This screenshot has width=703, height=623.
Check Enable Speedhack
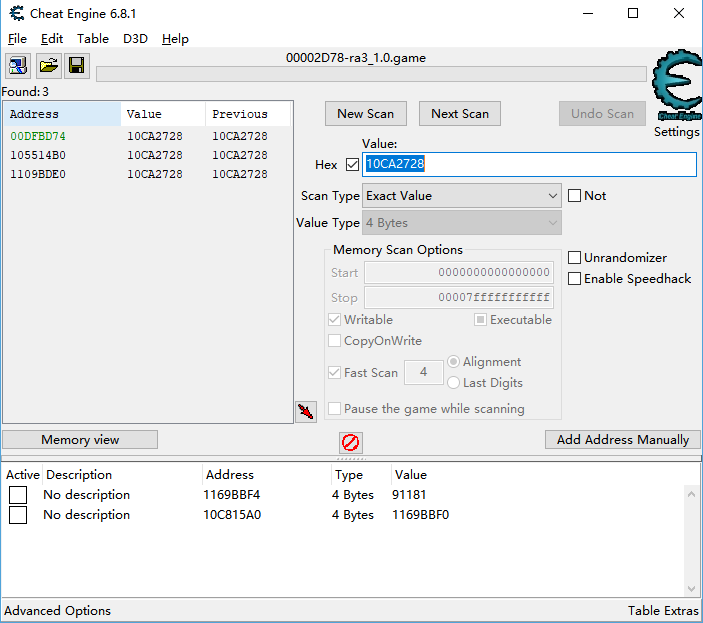tap(574, 278)
